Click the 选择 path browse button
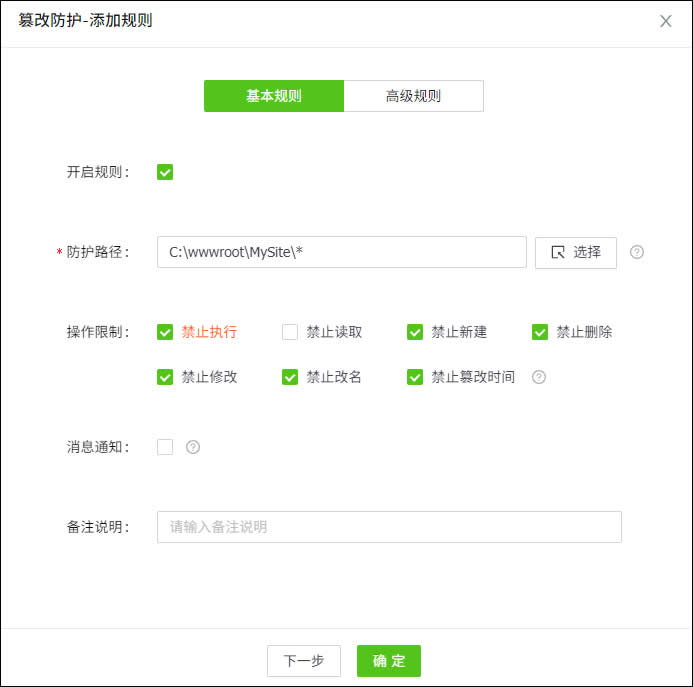 [576, 252]
